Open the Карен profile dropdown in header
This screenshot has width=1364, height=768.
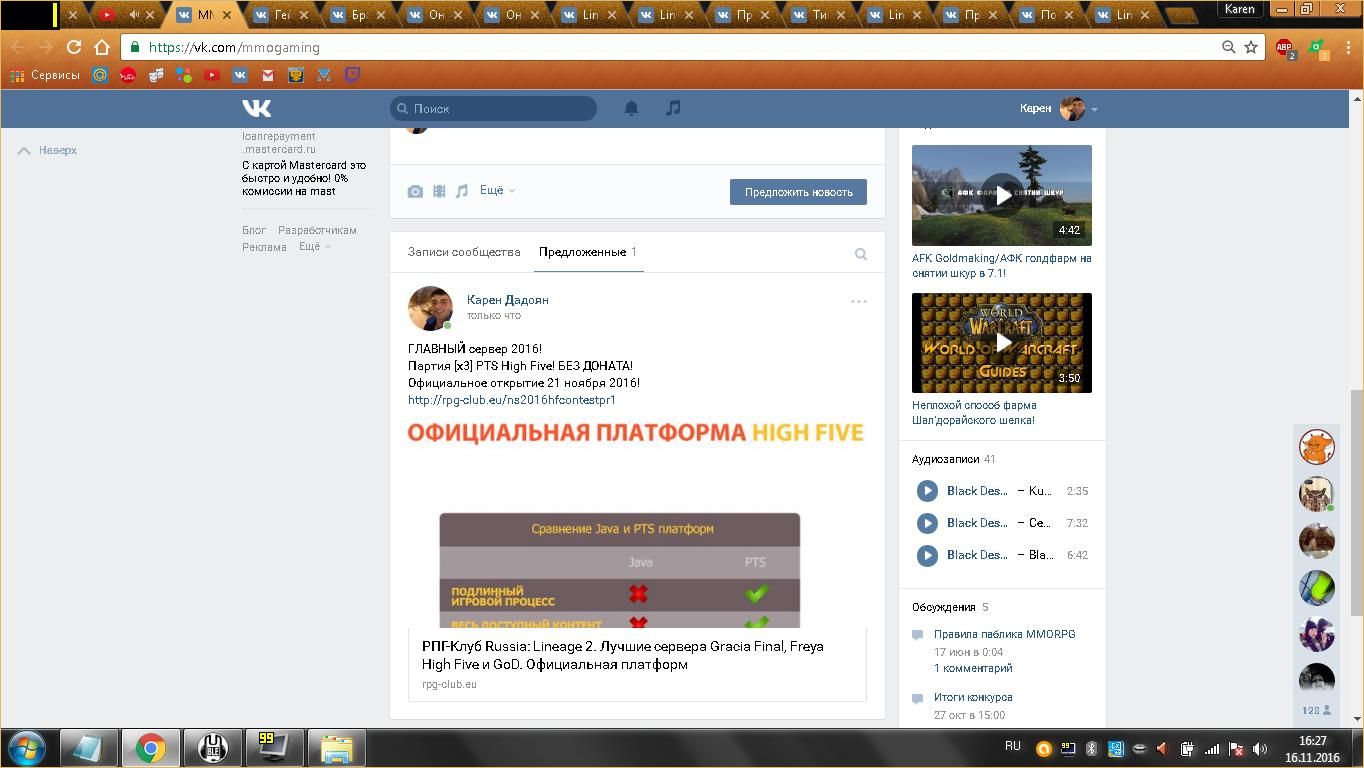click(x=1059, y=108)
